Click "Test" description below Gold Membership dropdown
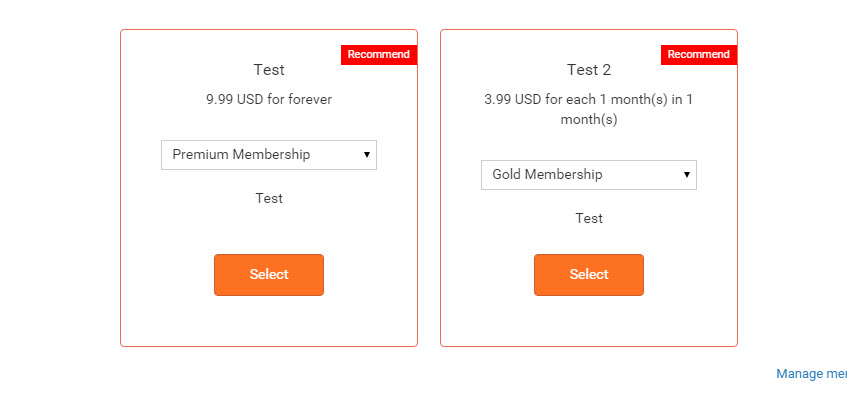 click(x=589, y=218)
